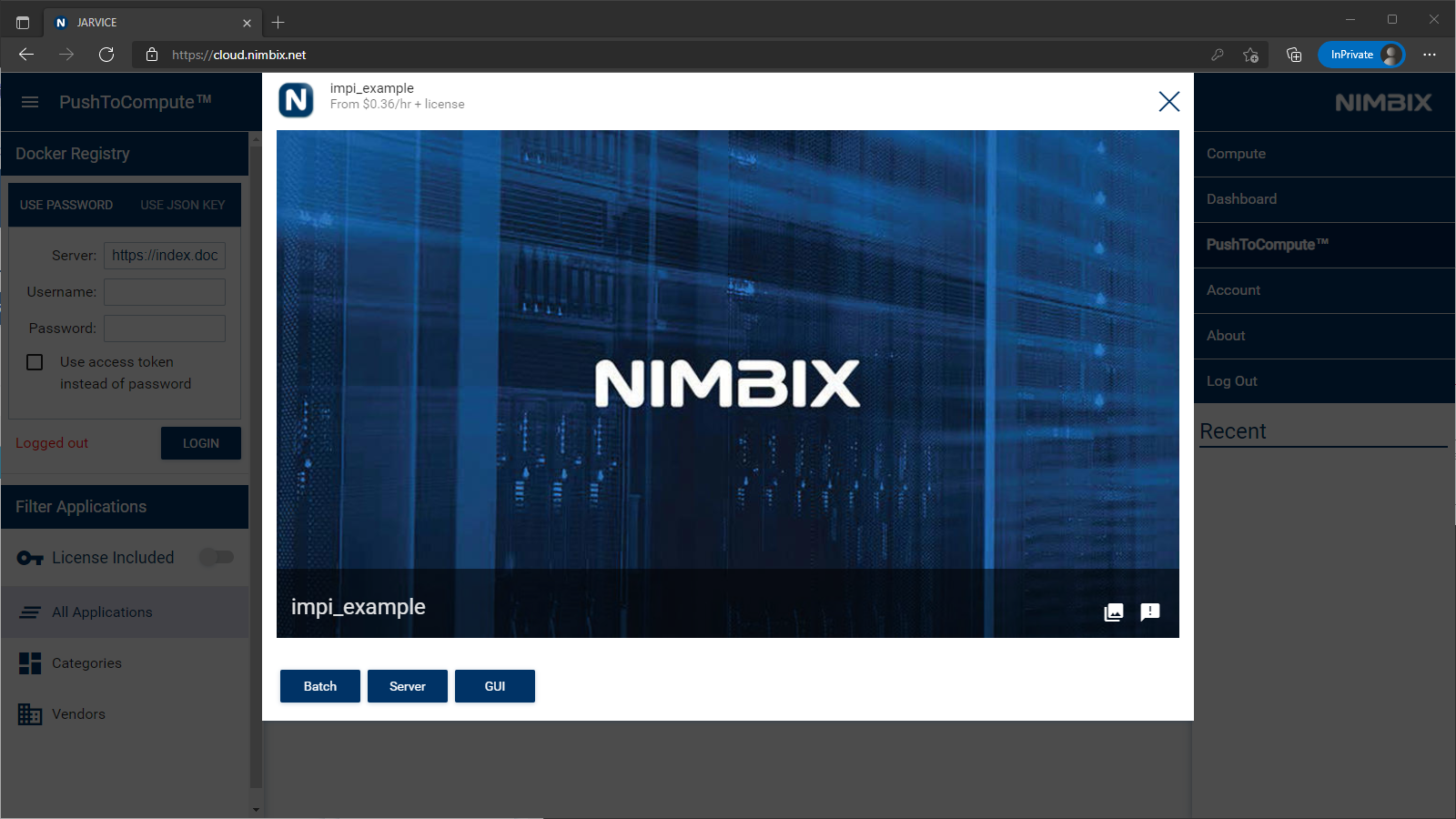Click the Vendors building icon
The height and width of the screenshot is (819, 1456).
click(30, 714)
